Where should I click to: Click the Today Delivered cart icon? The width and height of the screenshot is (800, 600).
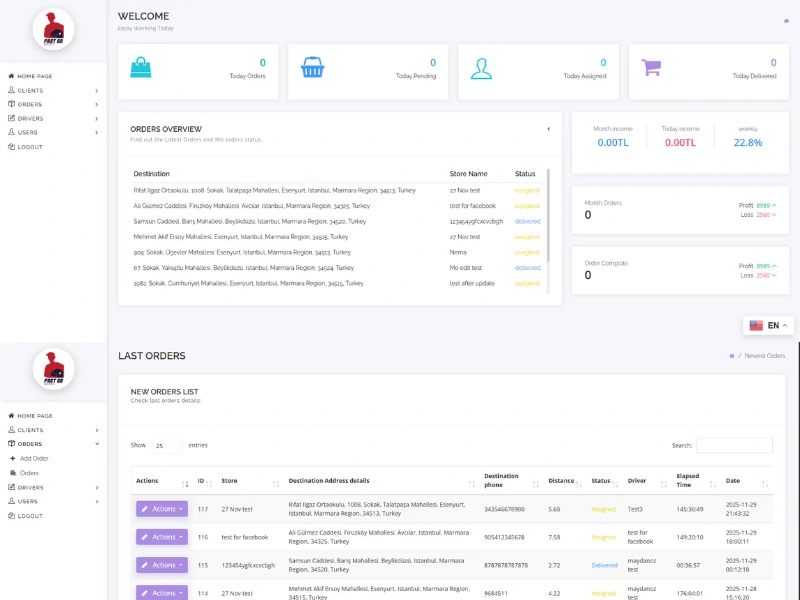point(652,66)
